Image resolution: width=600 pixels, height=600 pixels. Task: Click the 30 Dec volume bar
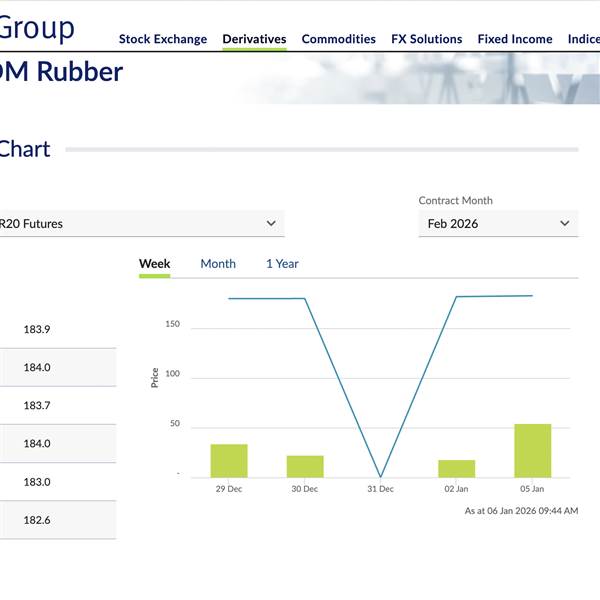pyautogui.click(x=305, y=466)
